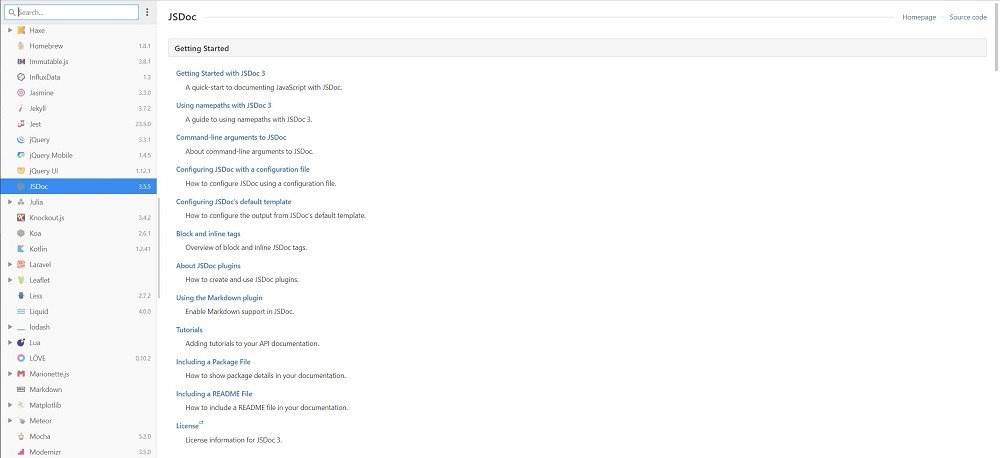Click the InfluxData icon
1000x458 pixels.
(21, 77)
